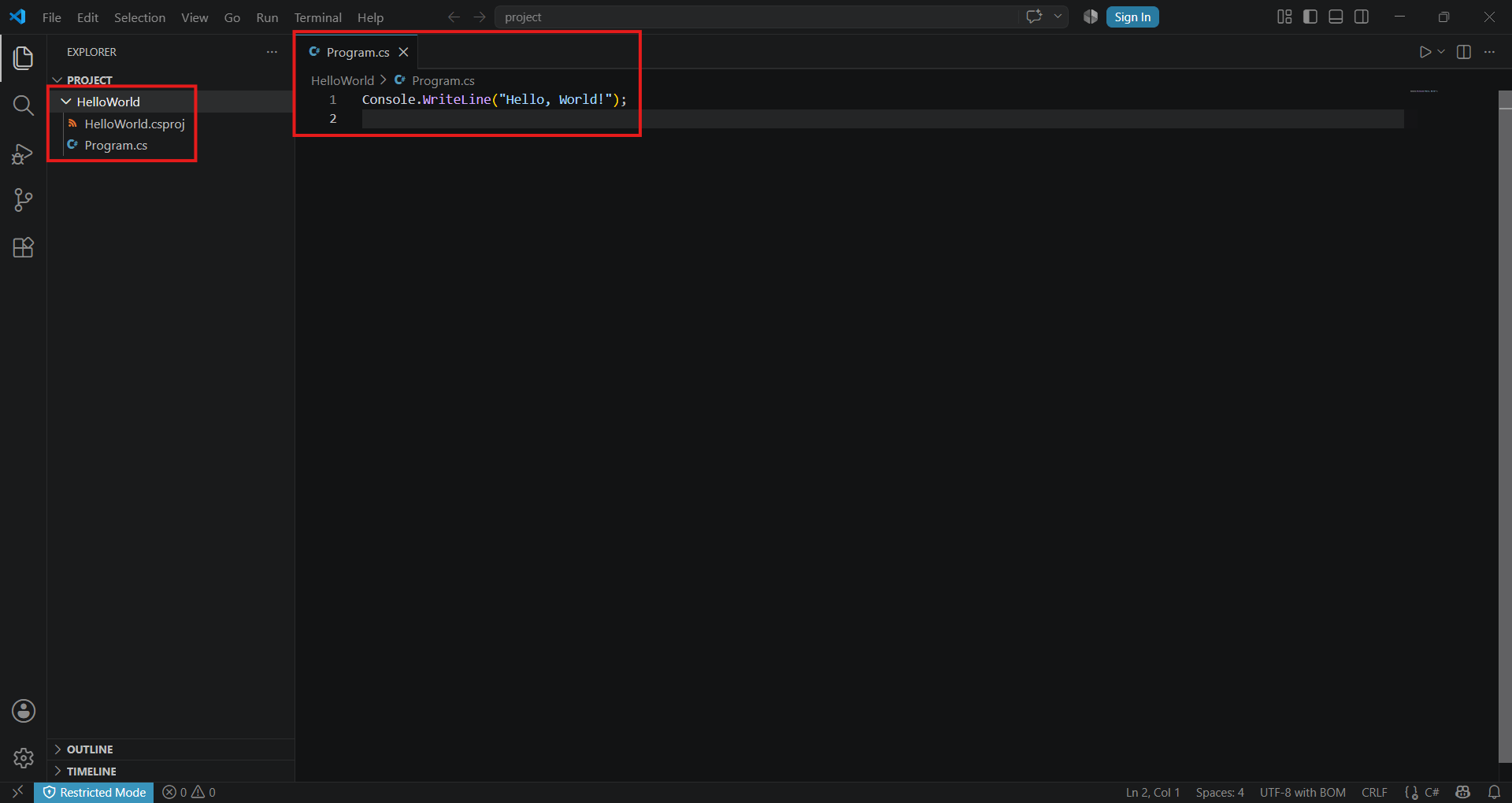
Task: Open the Manage gear menu
Action: click(x=24, y=758)
